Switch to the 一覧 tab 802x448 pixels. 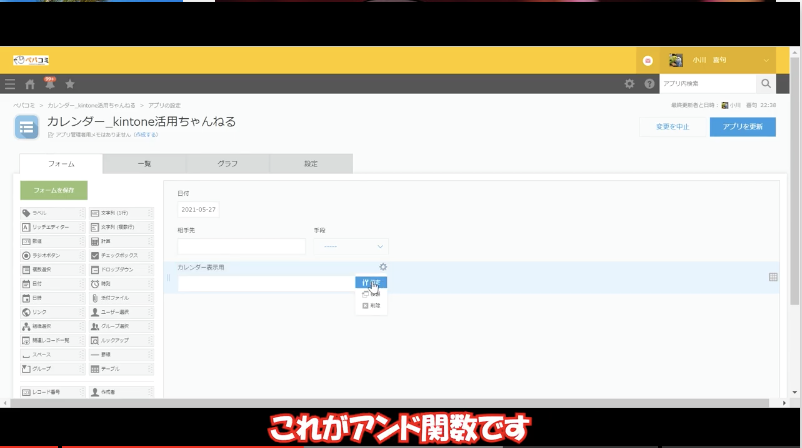(x=143, y=163)
